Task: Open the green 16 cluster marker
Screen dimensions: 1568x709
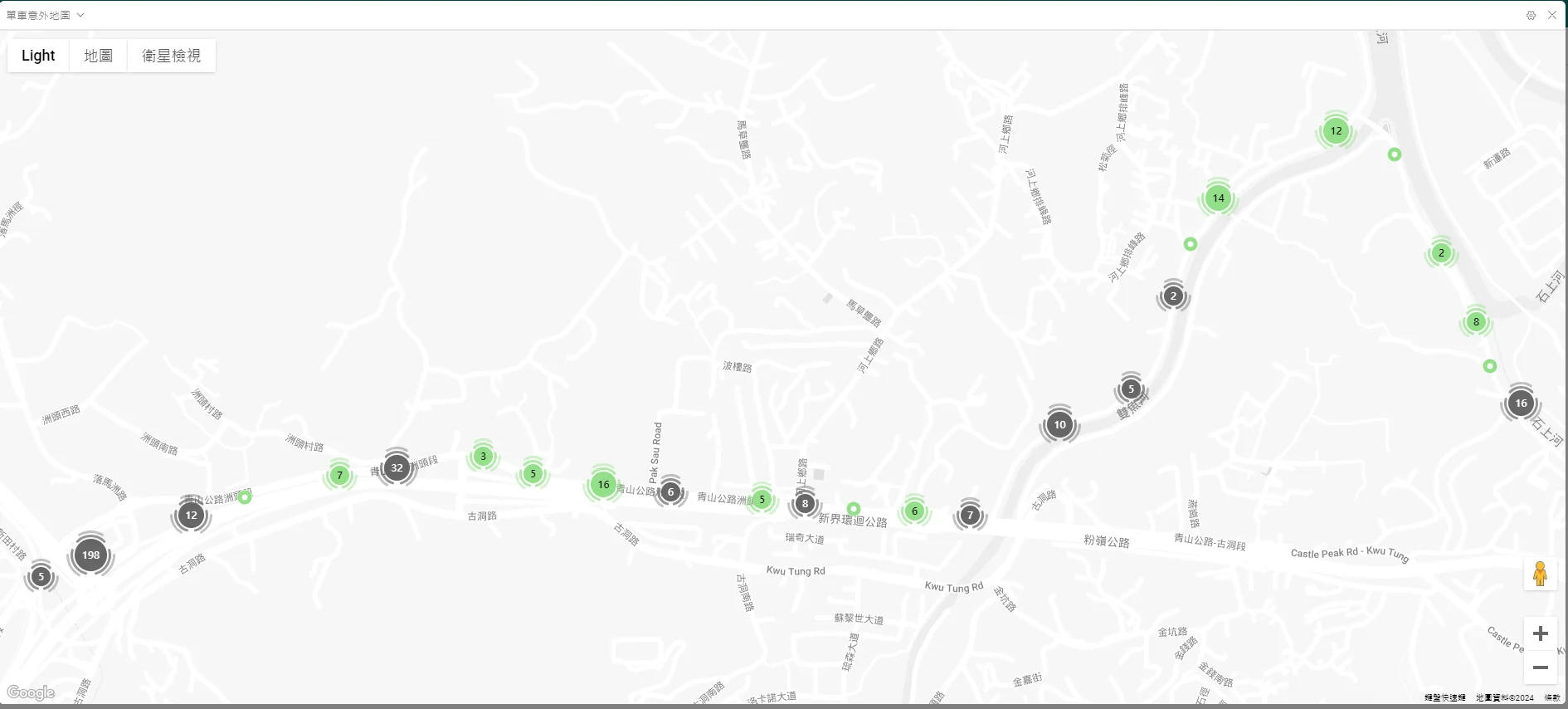Action: 604,485
